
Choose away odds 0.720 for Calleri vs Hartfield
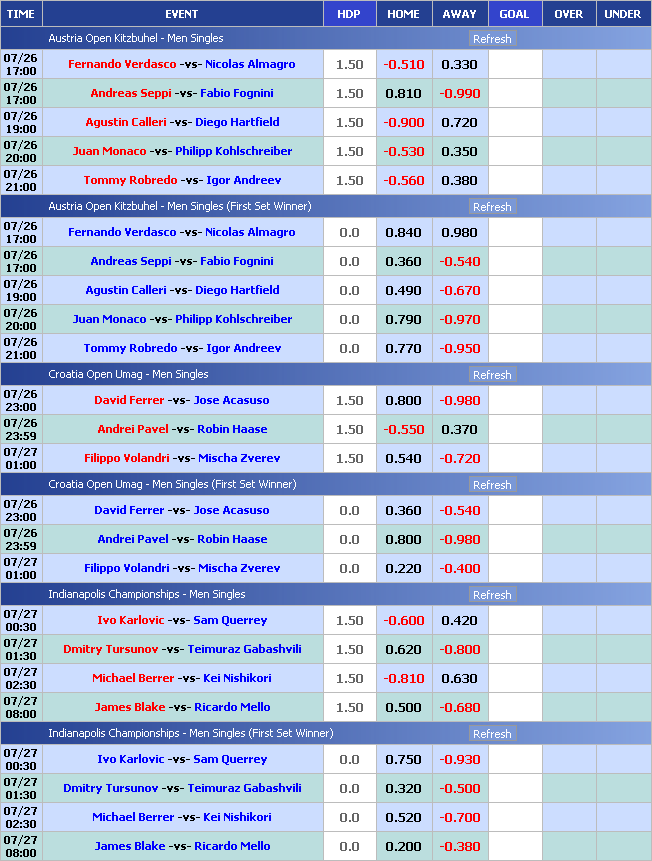tap(459, 122)
